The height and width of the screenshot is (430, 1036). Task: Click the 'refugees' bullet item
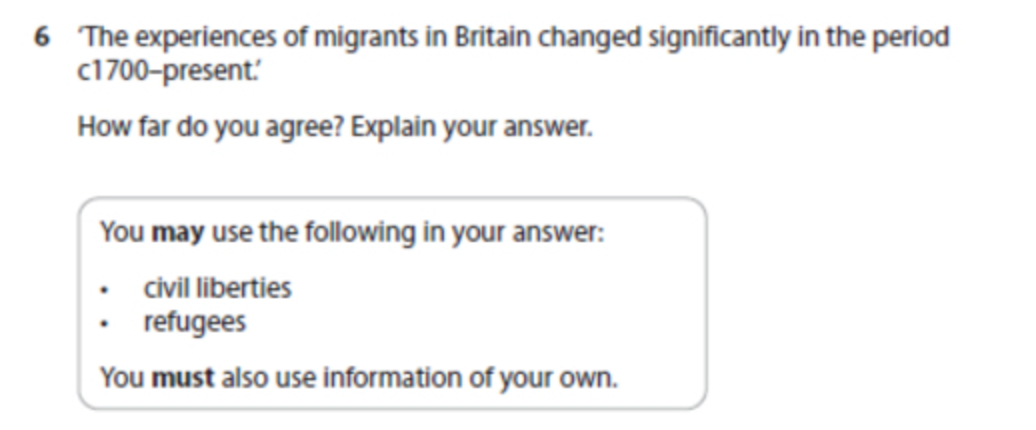coord(195,322)
